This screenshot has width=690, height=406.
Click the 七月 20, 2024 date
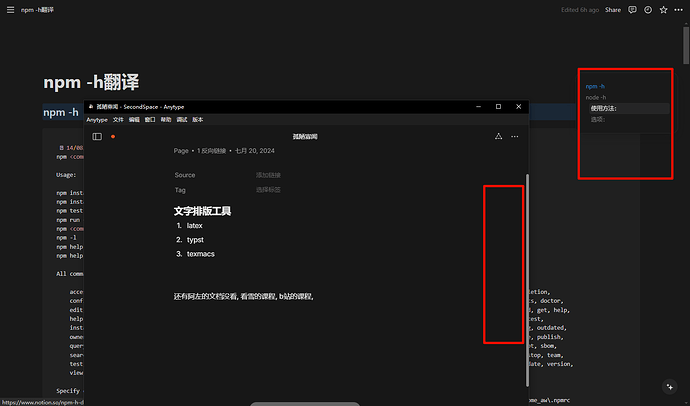pos(254,151)
